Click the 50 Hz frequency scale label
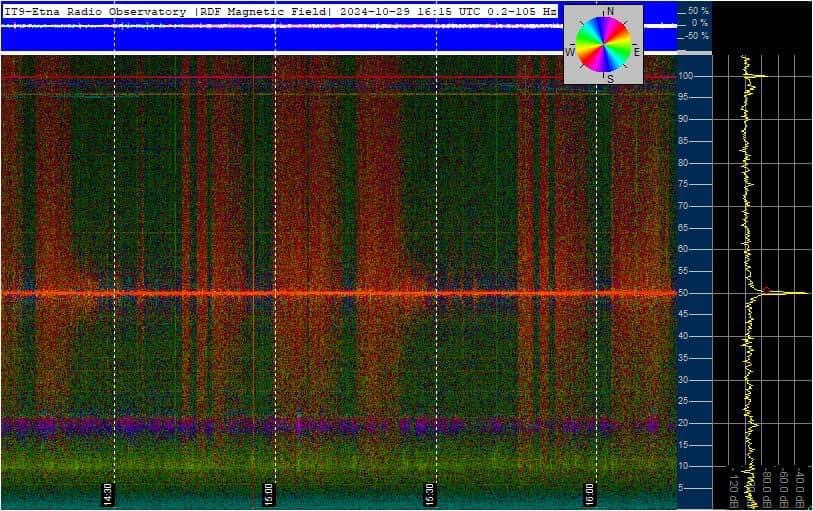The height and width of the screenshot is (511, 813). tap(685, 293)
